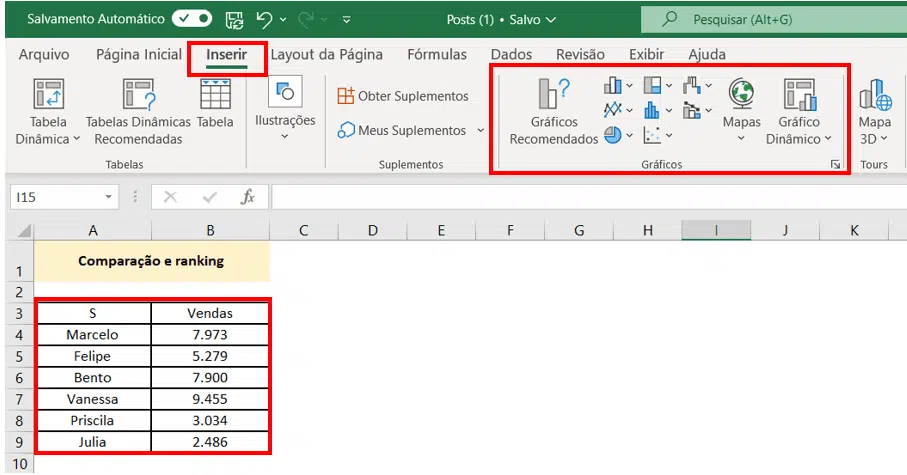Select column B header
Screen dimensions: 907x475
(x=211, y=231)
